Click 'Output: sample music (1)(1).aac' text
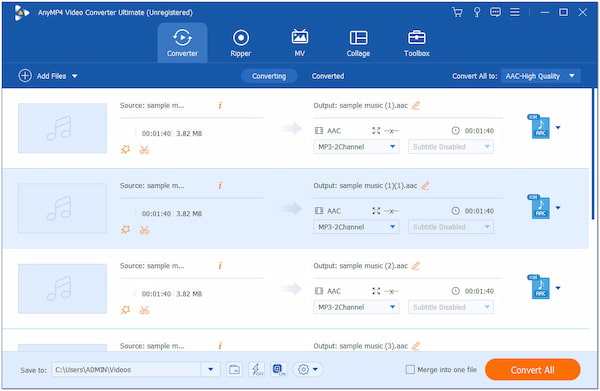 [x=365, y=186]
